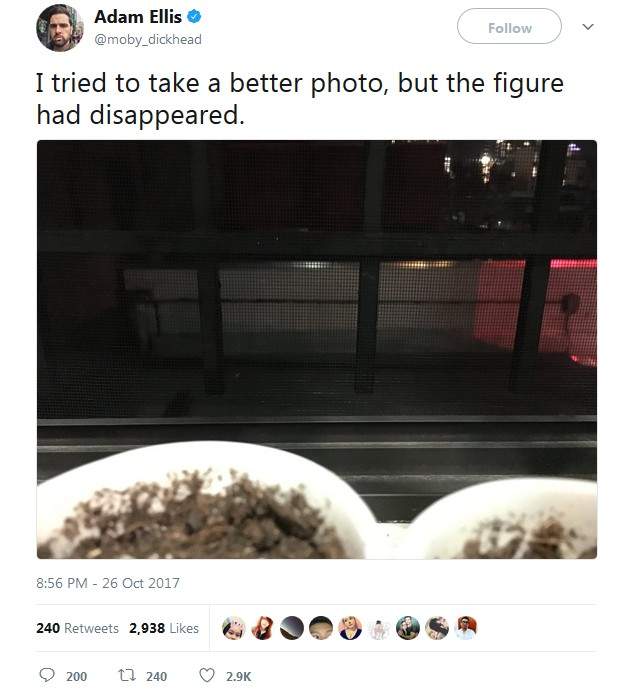Click red-haired liker avatar
The width and height of the screenshot is (629, 697).
click(x=262, y=628)
